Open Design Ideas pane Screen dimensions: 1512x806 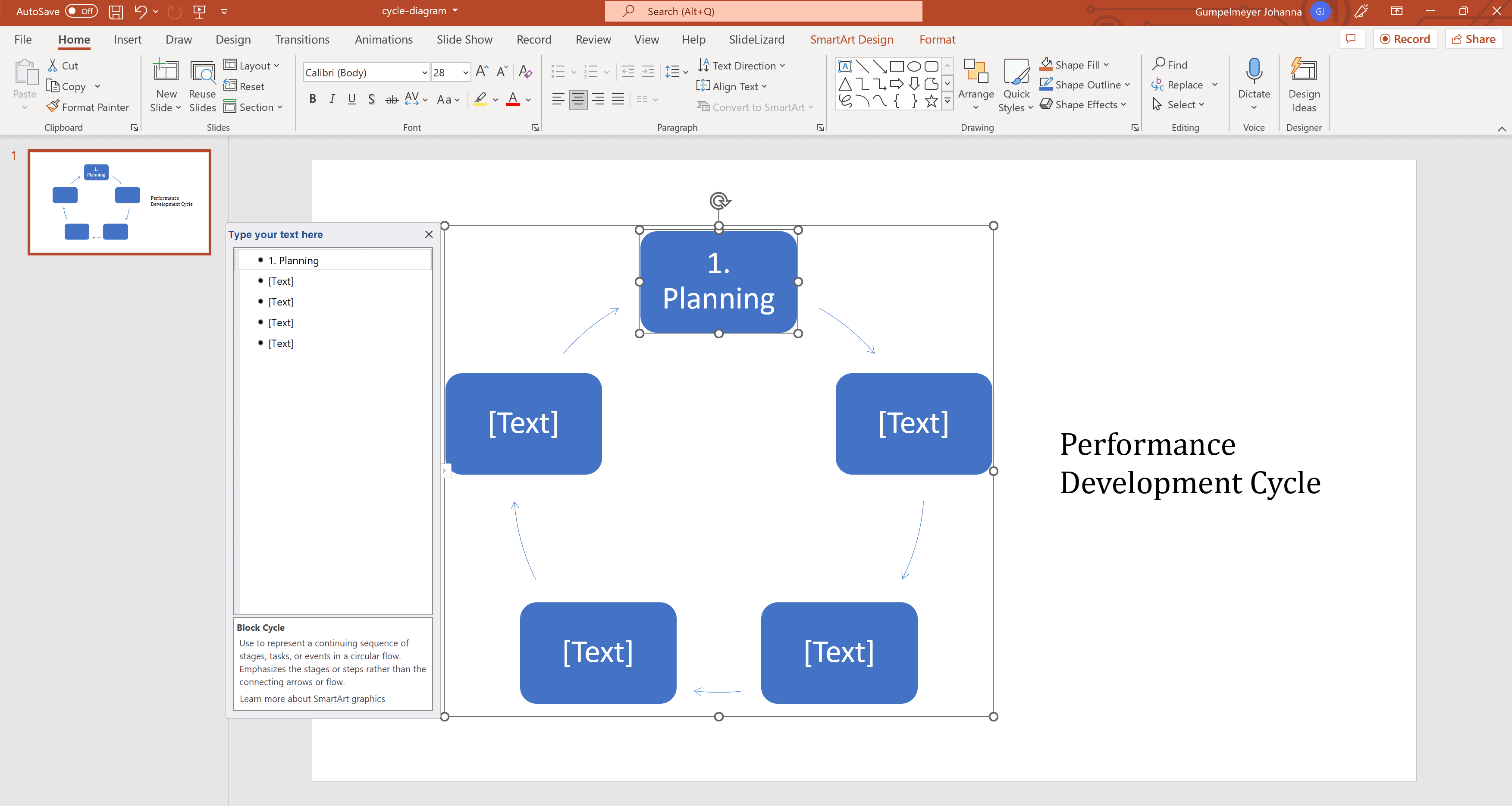1304,85
